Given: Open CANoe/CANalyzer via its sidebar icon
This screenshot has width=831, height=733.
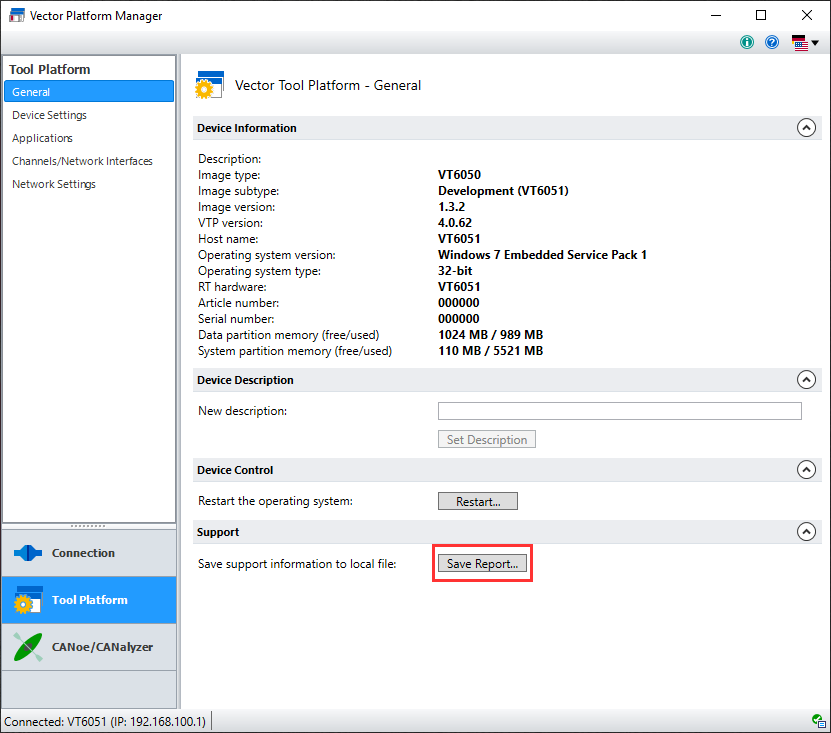Looking at the screenshot, I should click(28, 646).
